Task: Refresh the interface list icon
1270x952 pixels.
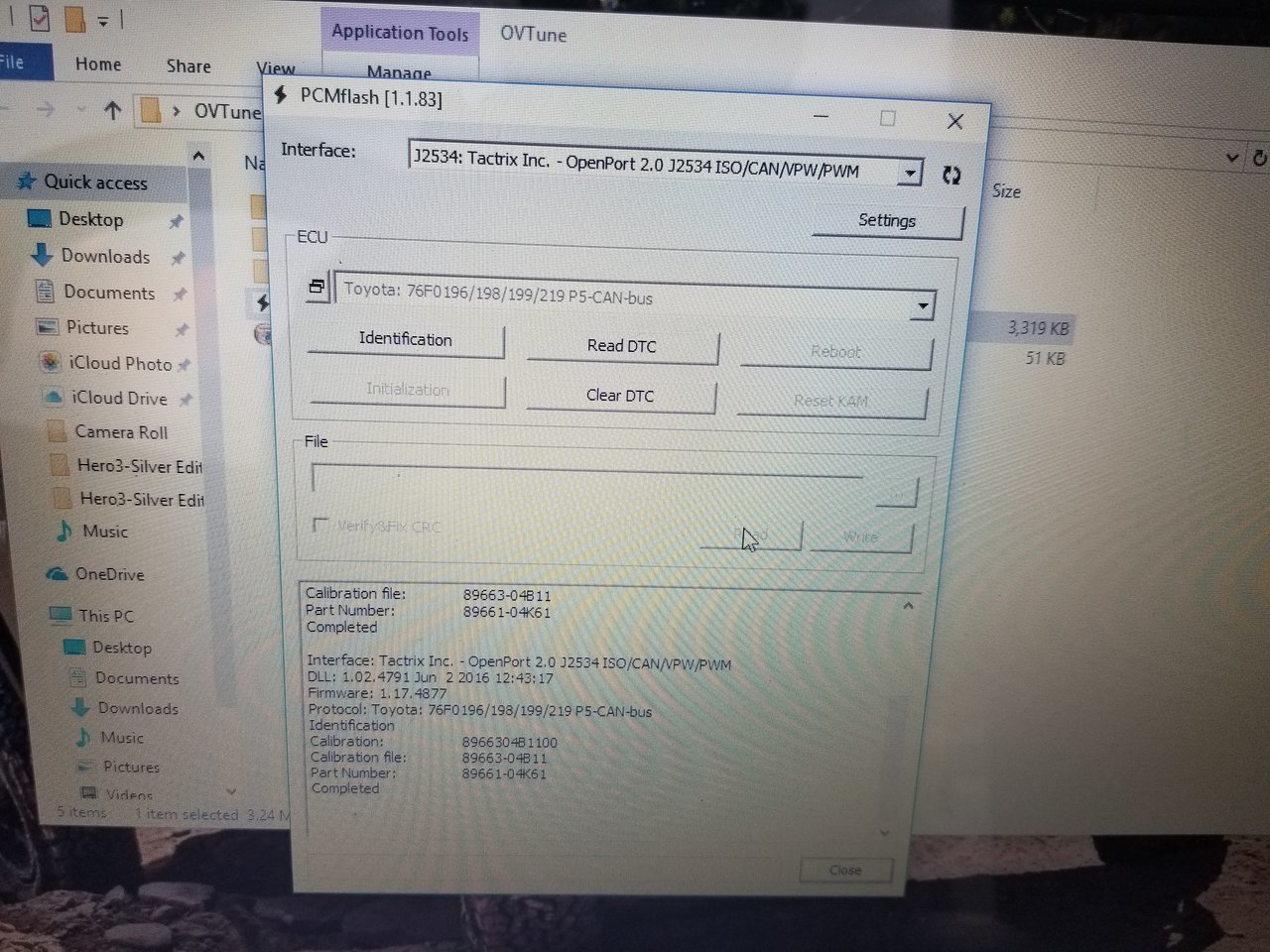Action: point(952,176)
